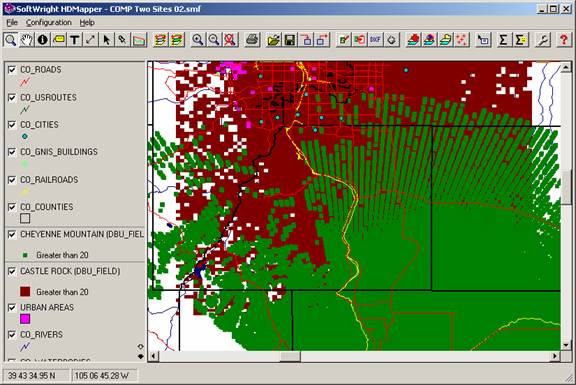The image size is (576, 385).
Task: Click the red question mark help icon
Action: click(x=564, y=39)
